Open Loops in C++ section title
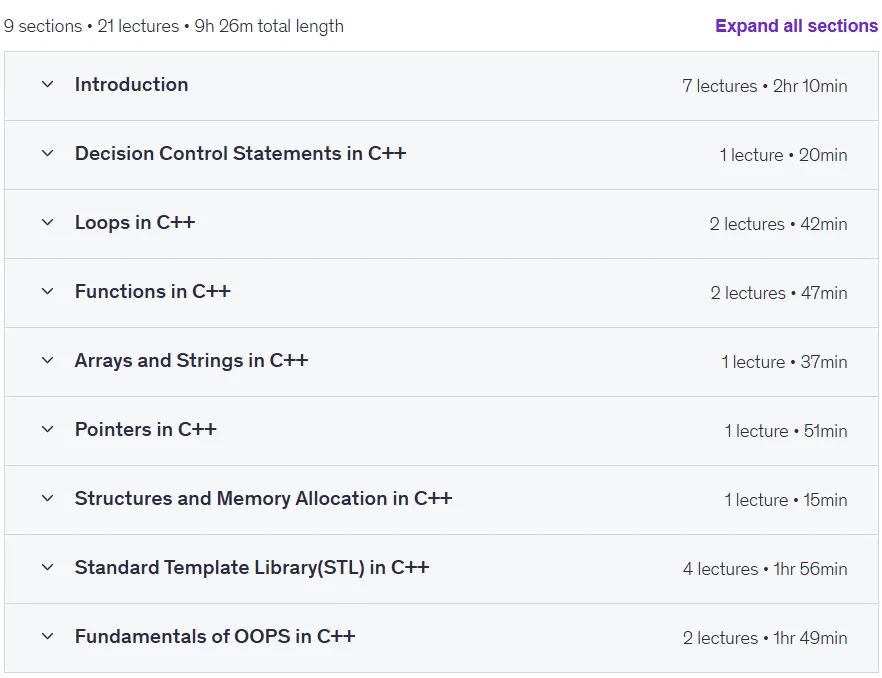Image resolution: width=882 pixels, height=678 pixels. [x=135, y=223]
